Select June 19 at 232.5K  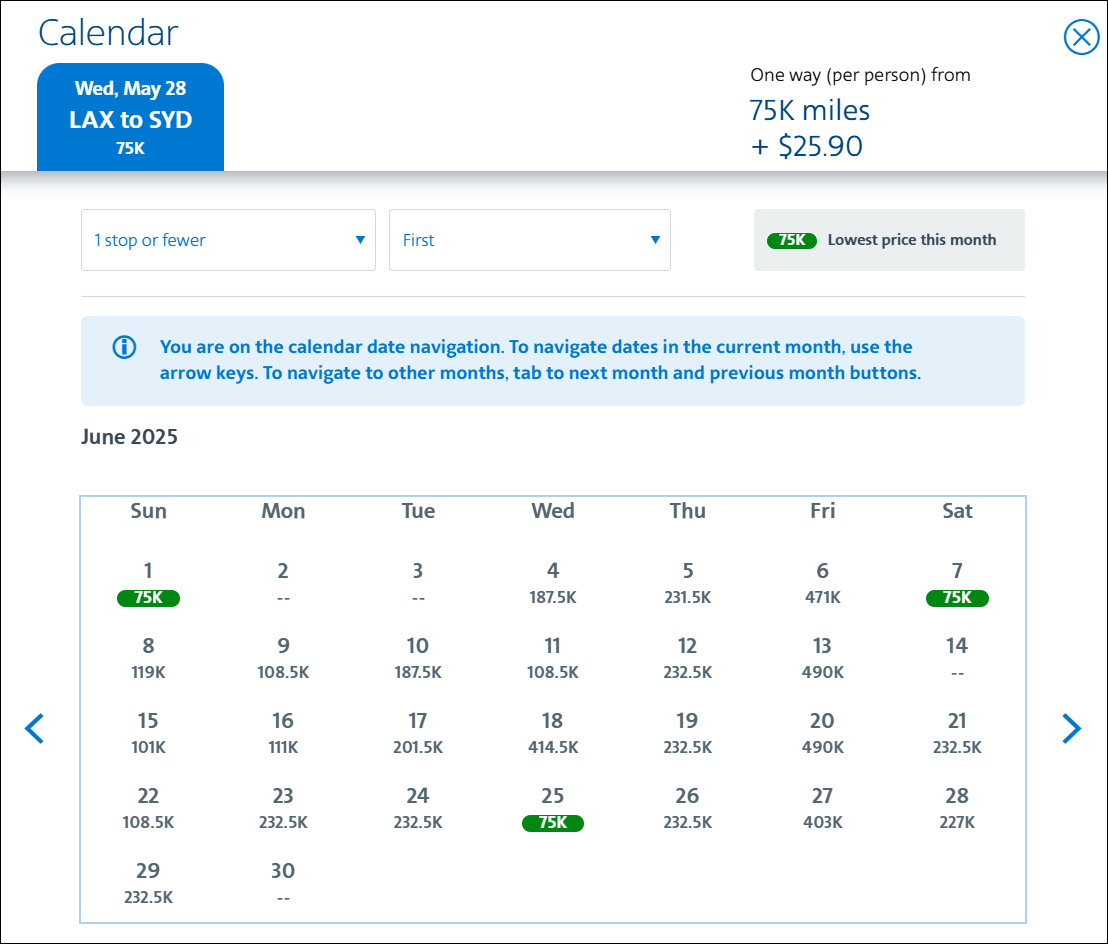688,733
